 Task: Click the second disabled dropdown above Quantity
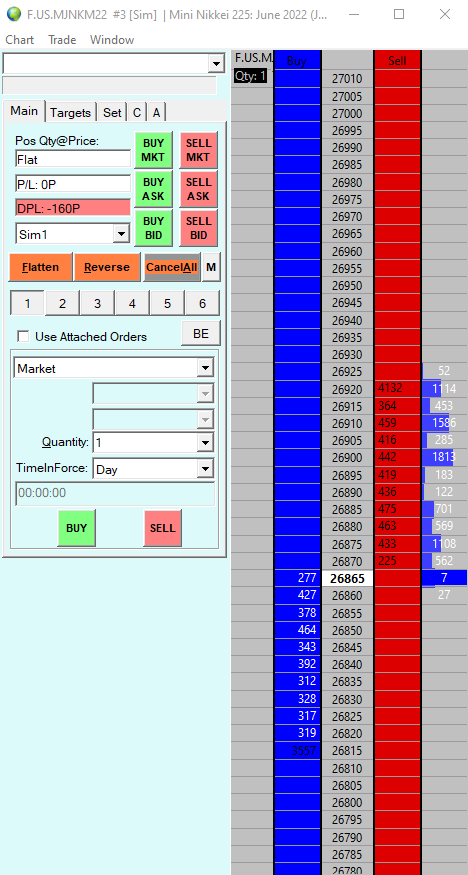[153, 419]
